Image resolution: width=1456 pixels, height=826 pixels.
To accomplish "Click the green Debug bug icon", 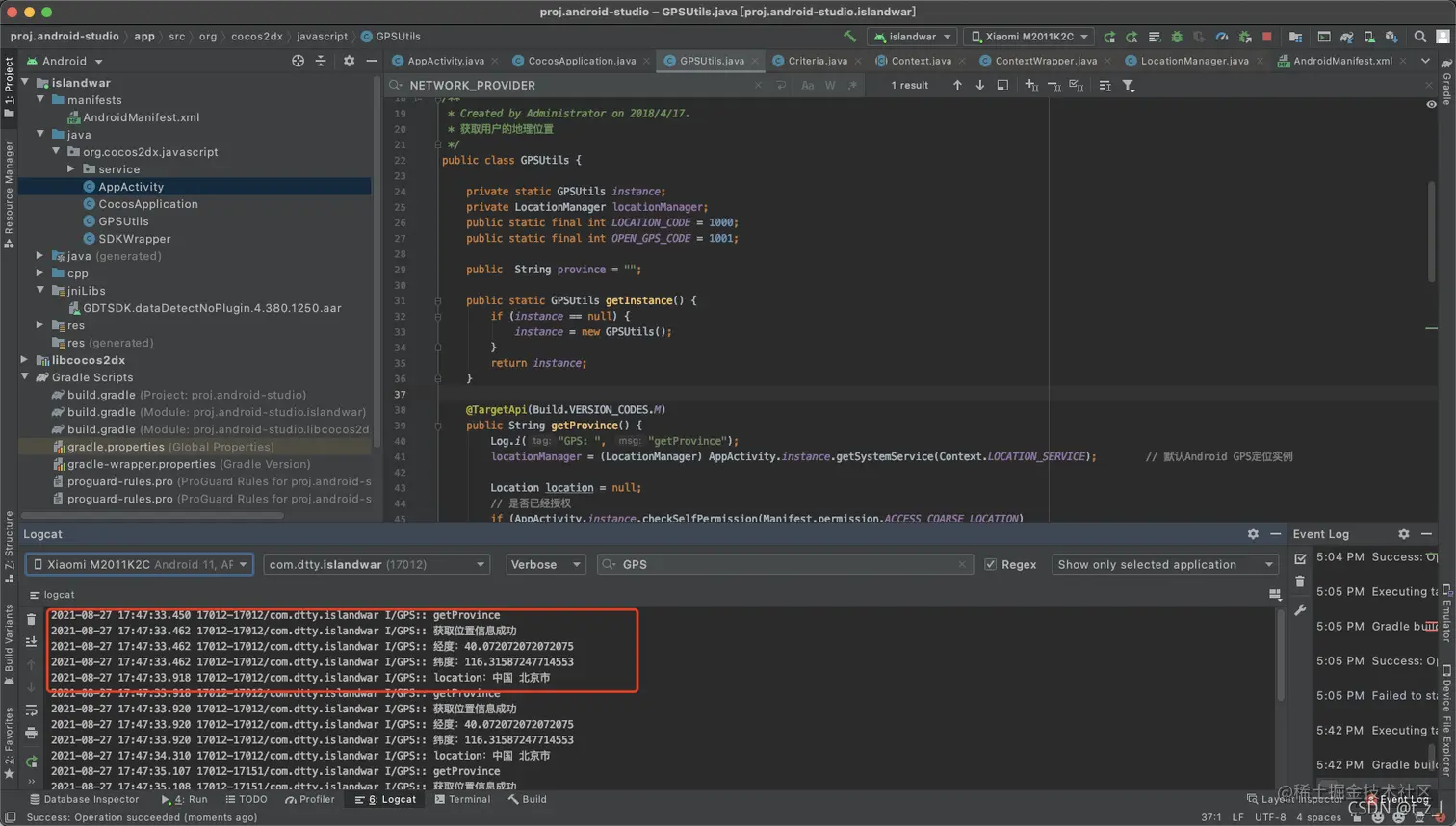I will (x=1176, y=37).
